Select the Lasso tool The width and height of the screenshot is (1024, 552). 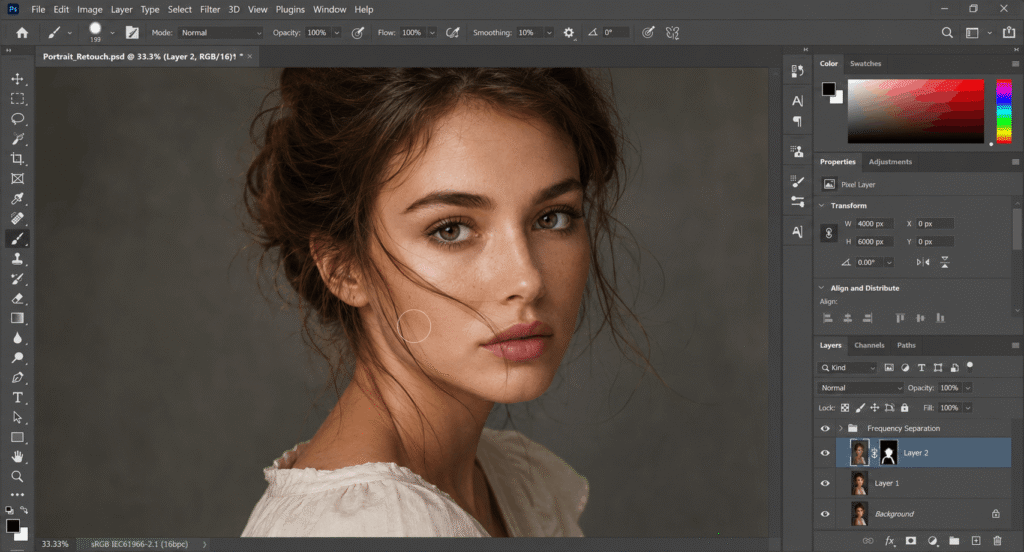[x=18, y=119]
